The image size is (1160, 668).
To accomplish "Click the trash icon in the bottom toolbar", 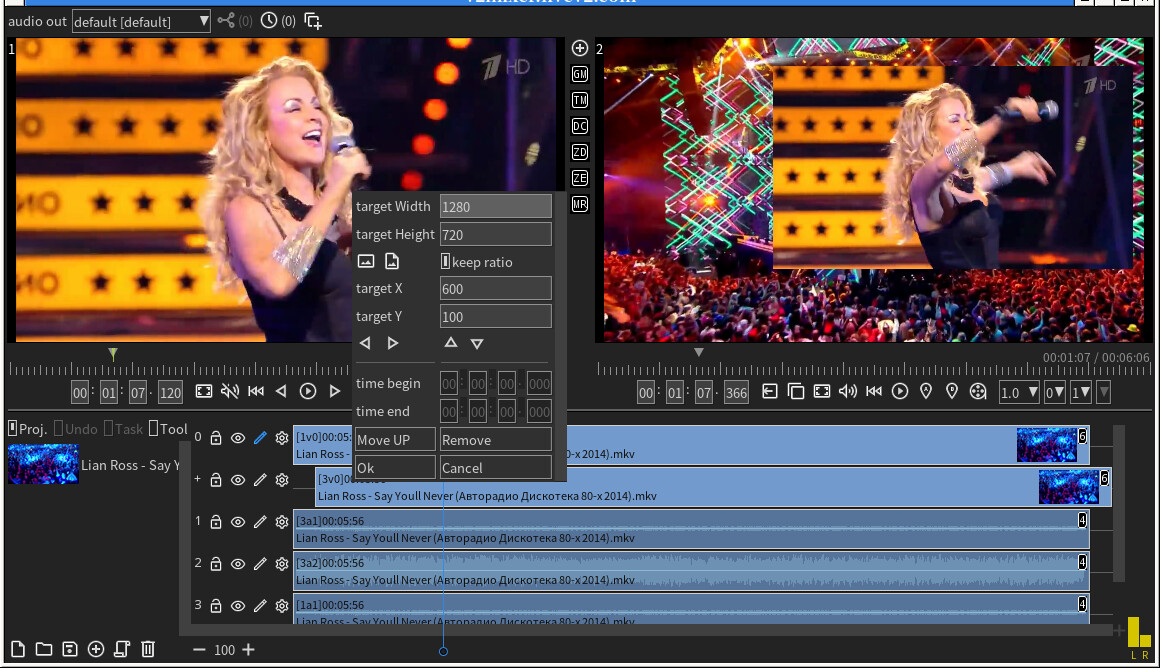I will 148,649.
